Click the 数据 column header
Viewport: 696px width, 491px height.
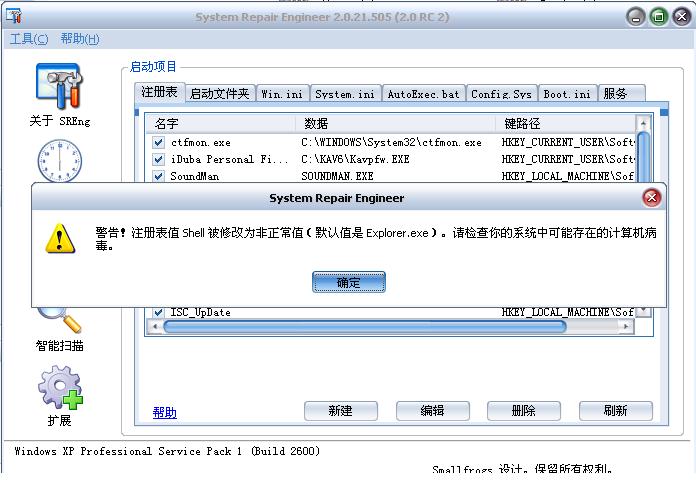tap(395, 123)
